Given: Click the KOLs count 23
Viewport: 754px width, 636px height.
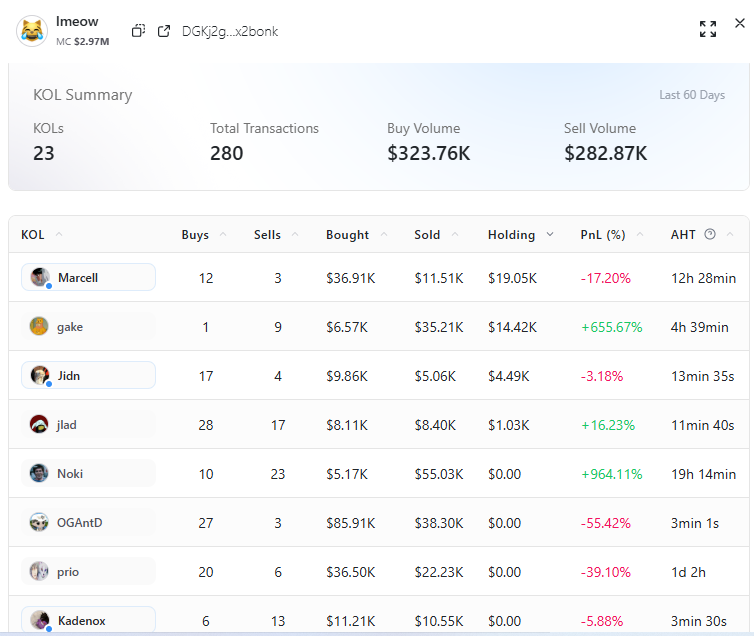Looking at the screenshot, I should tap(44, 153).
